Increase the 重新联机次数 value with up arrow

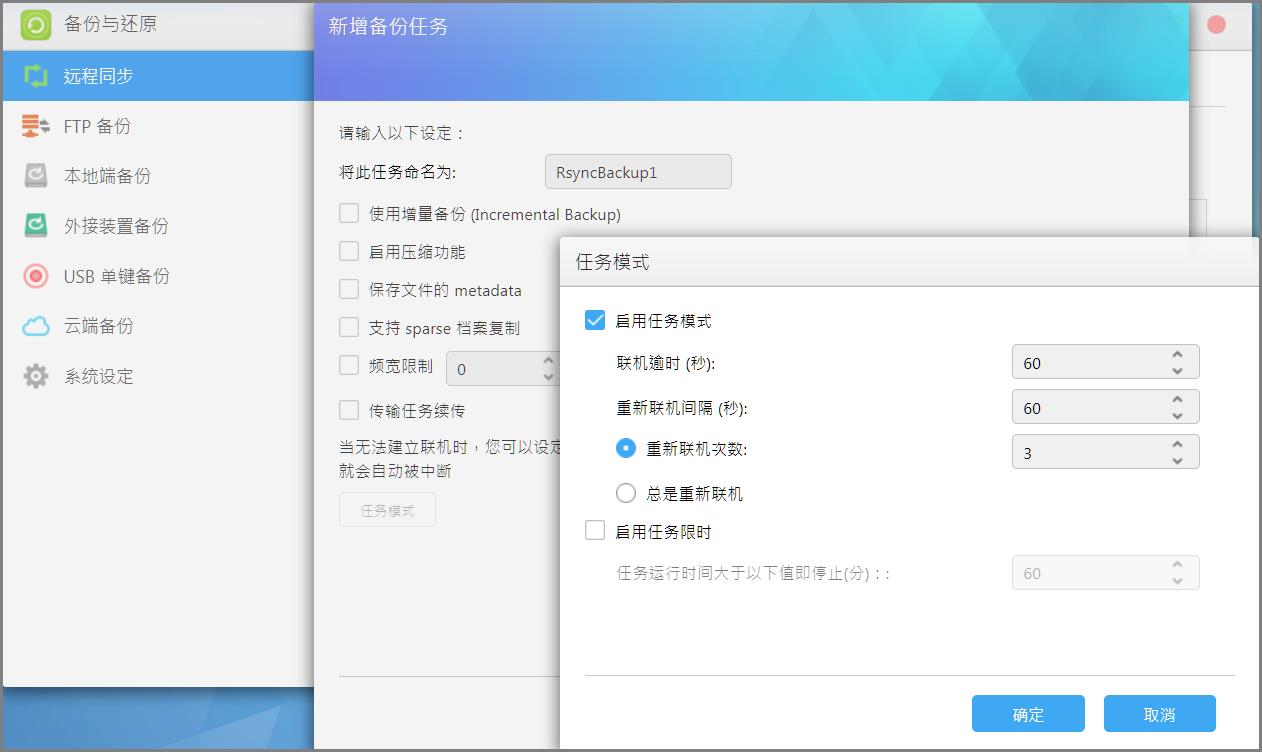[x=1178, y=444]
